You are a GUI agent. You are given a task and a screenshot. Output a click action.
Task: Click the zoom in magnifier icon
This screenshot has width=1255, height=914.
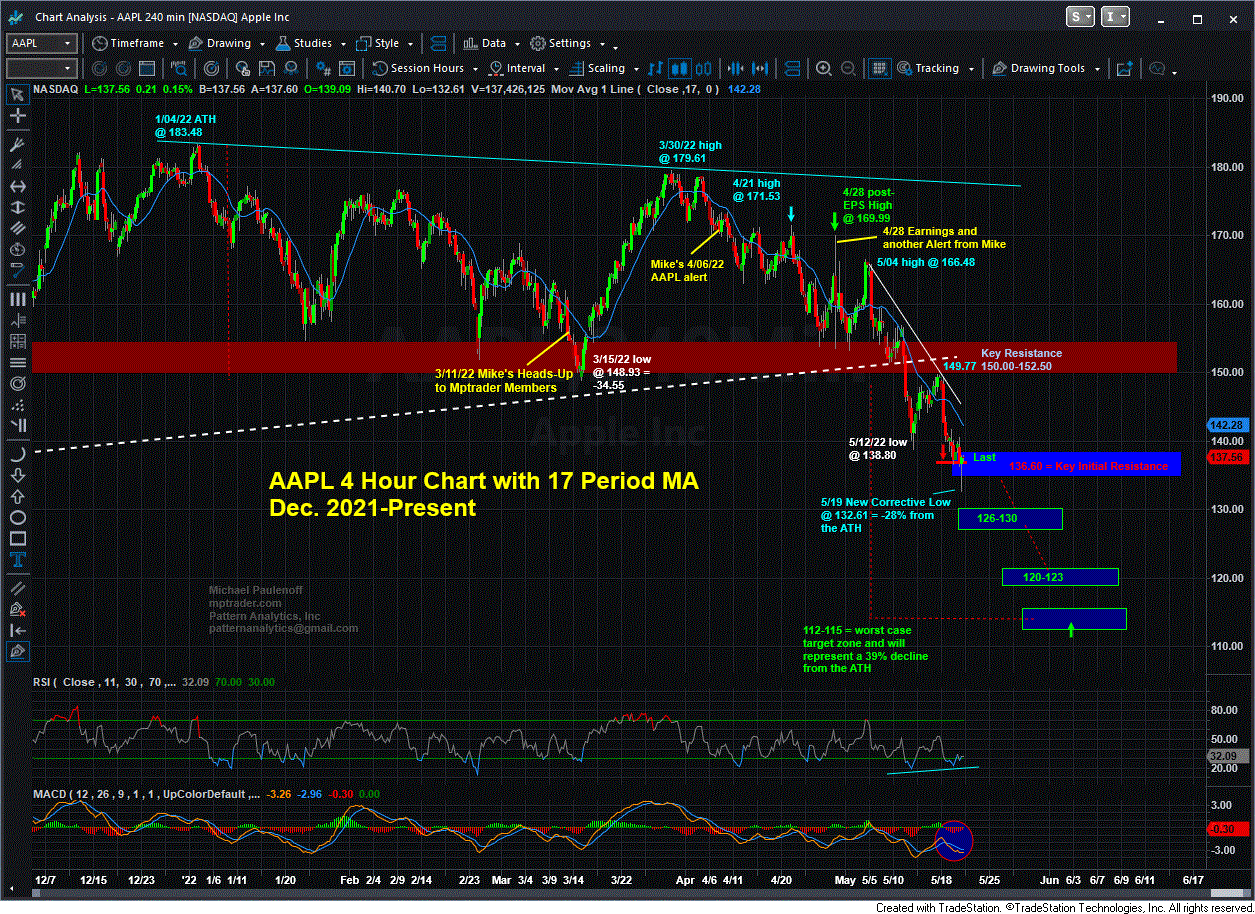point(823,68)
